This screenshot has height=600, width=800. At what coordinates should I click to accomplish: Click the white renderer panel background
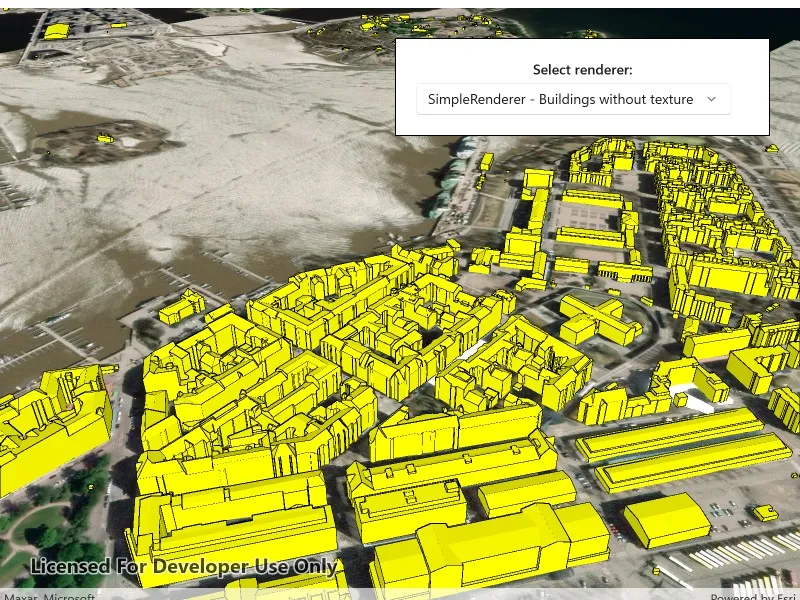(x=582, y=124)
